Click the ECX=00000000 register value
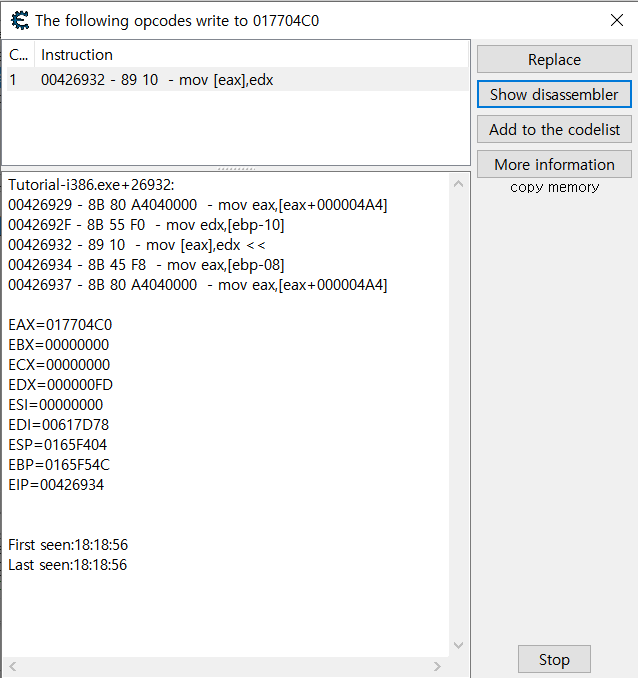The width and height of the screenshot is (638, 678). [x=59, y=365]
